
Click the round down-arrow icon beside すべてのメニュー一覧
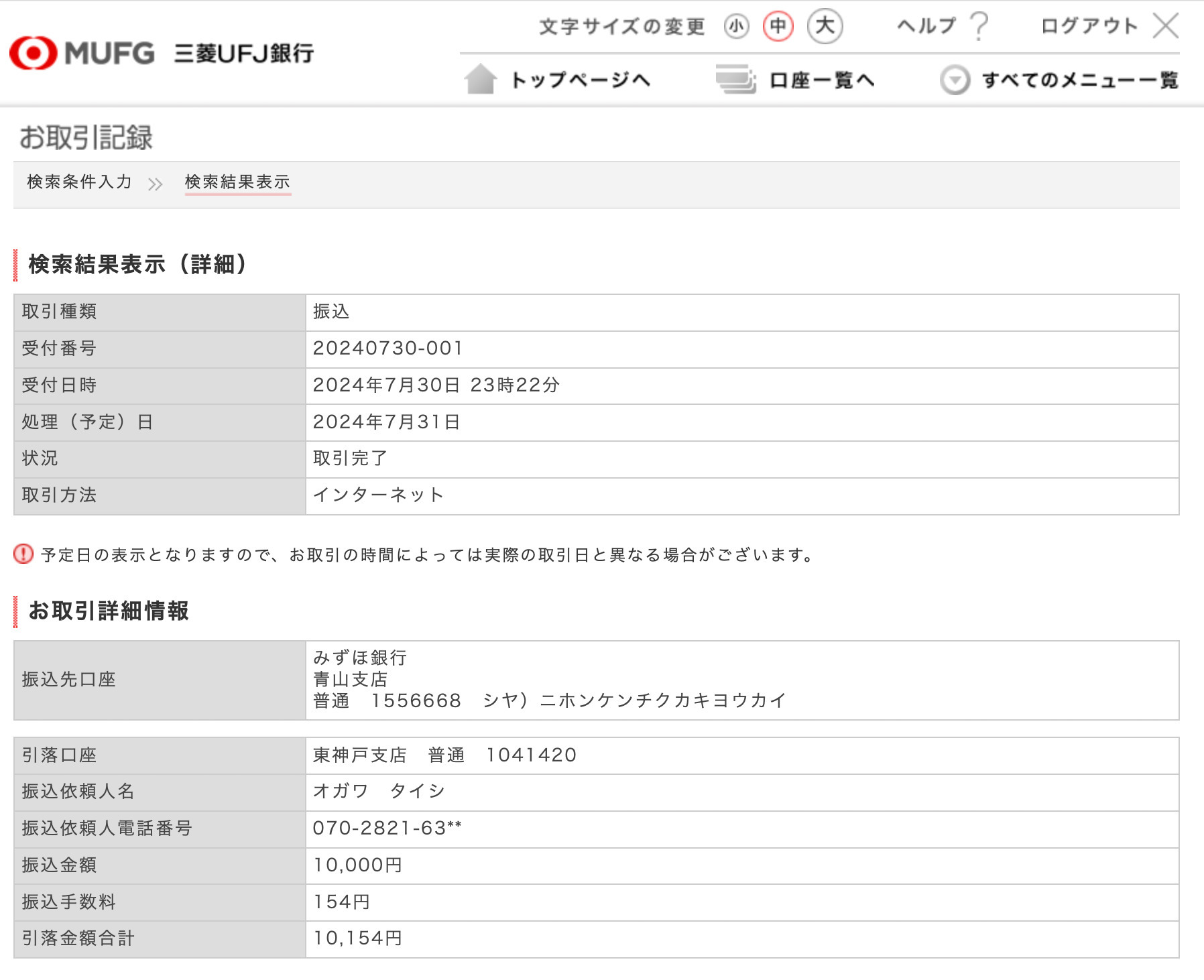tap(955, 80)
